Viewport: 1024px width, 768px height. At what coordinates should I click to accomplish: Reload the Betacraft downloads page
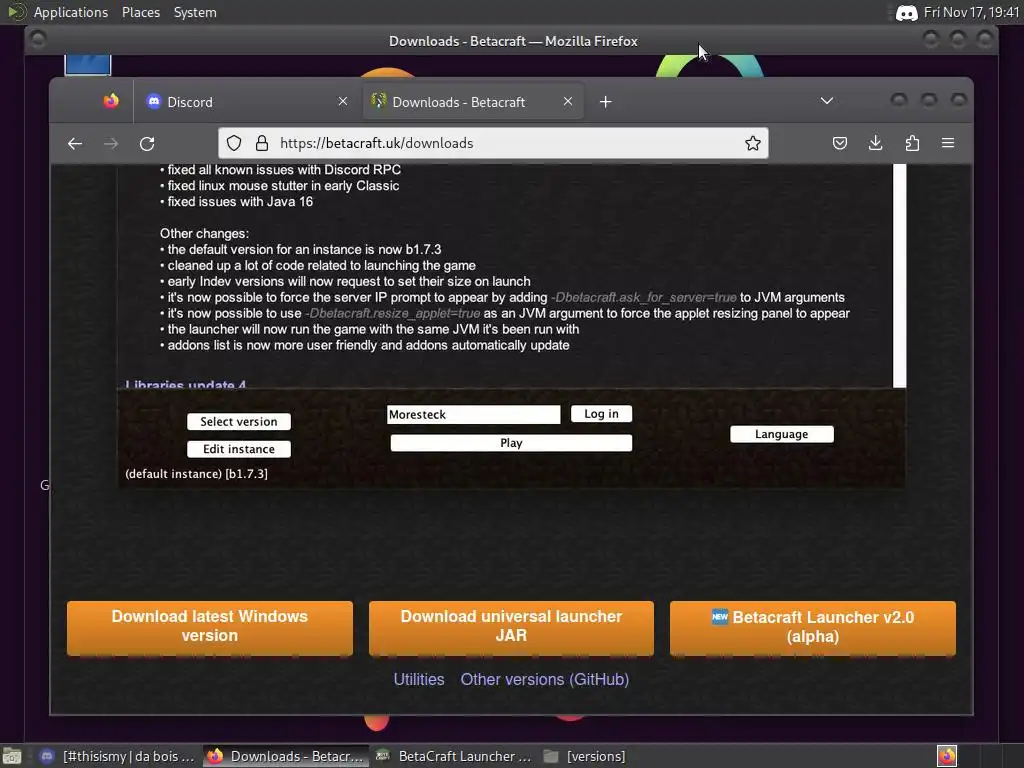(x=148, y=144)
